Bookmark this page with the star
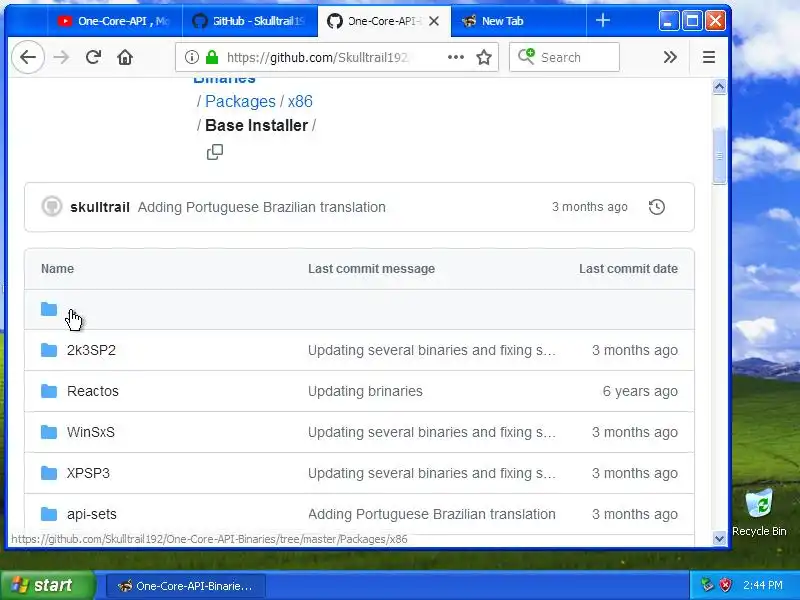Viewport: 800px width, 600px height. tap(484, 57)
